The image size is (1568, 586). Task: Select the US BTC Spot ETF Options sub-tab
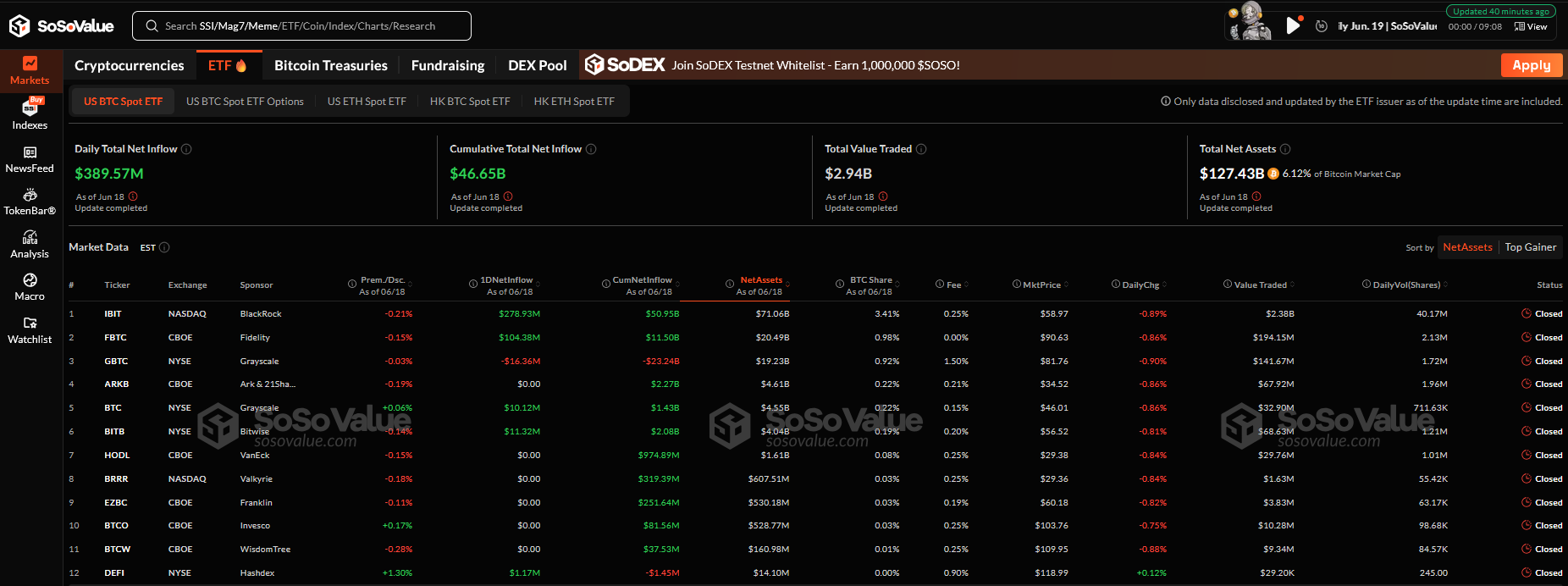245,102
